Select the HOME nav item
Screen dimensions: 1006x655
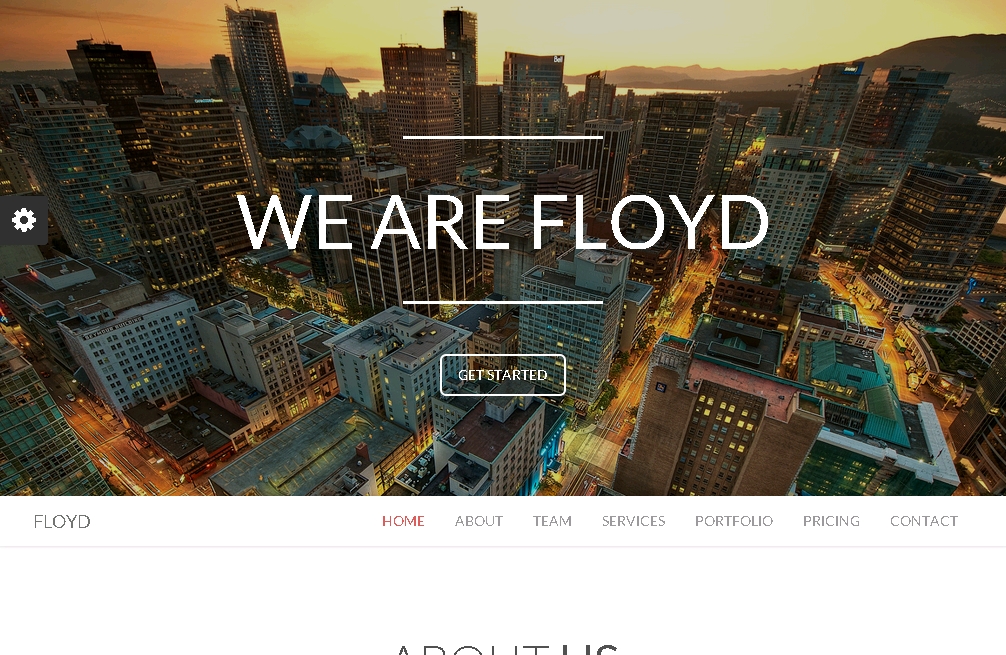point(403,521)
